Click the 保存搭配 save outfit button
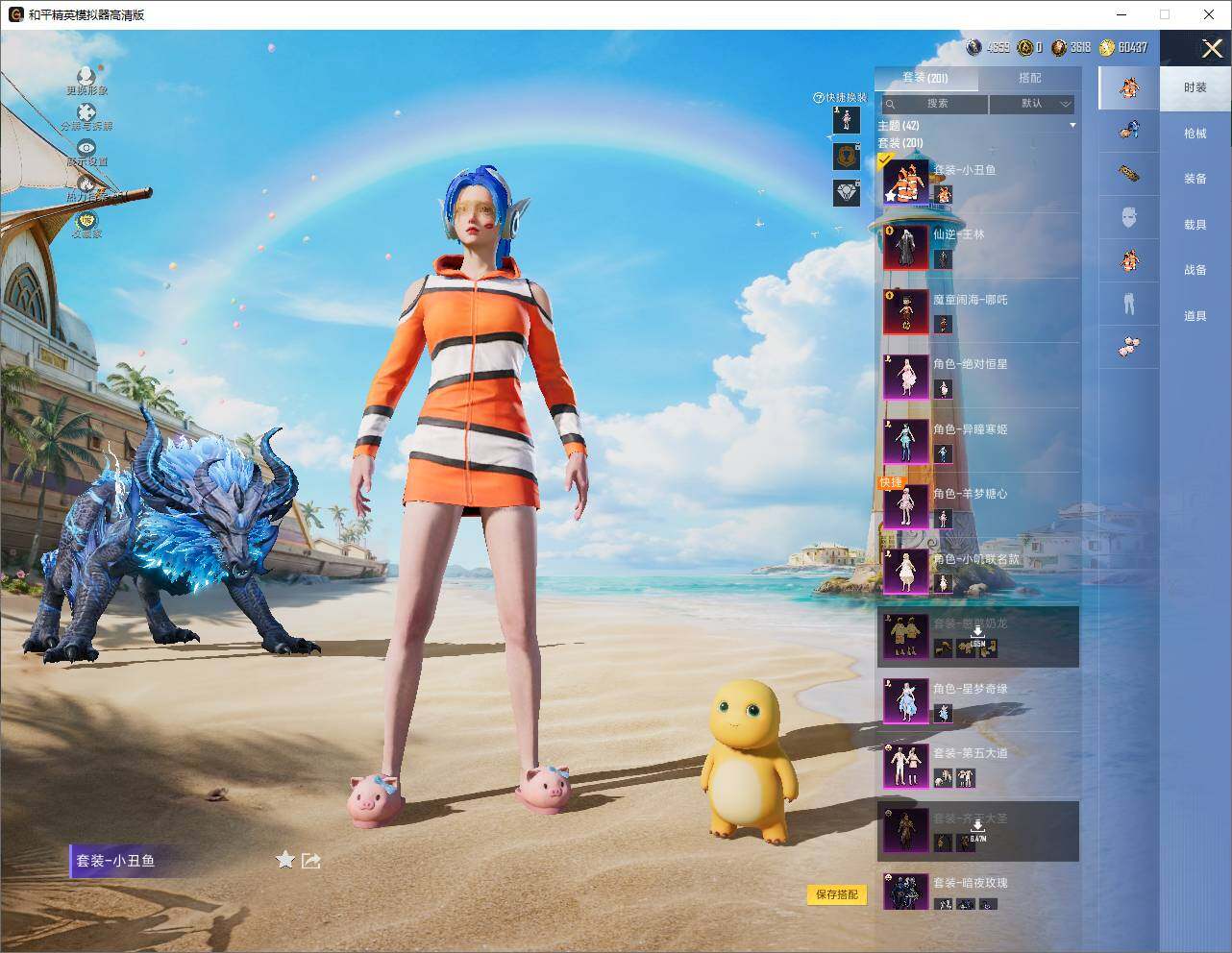1232x953 pixels. point(837,894)
